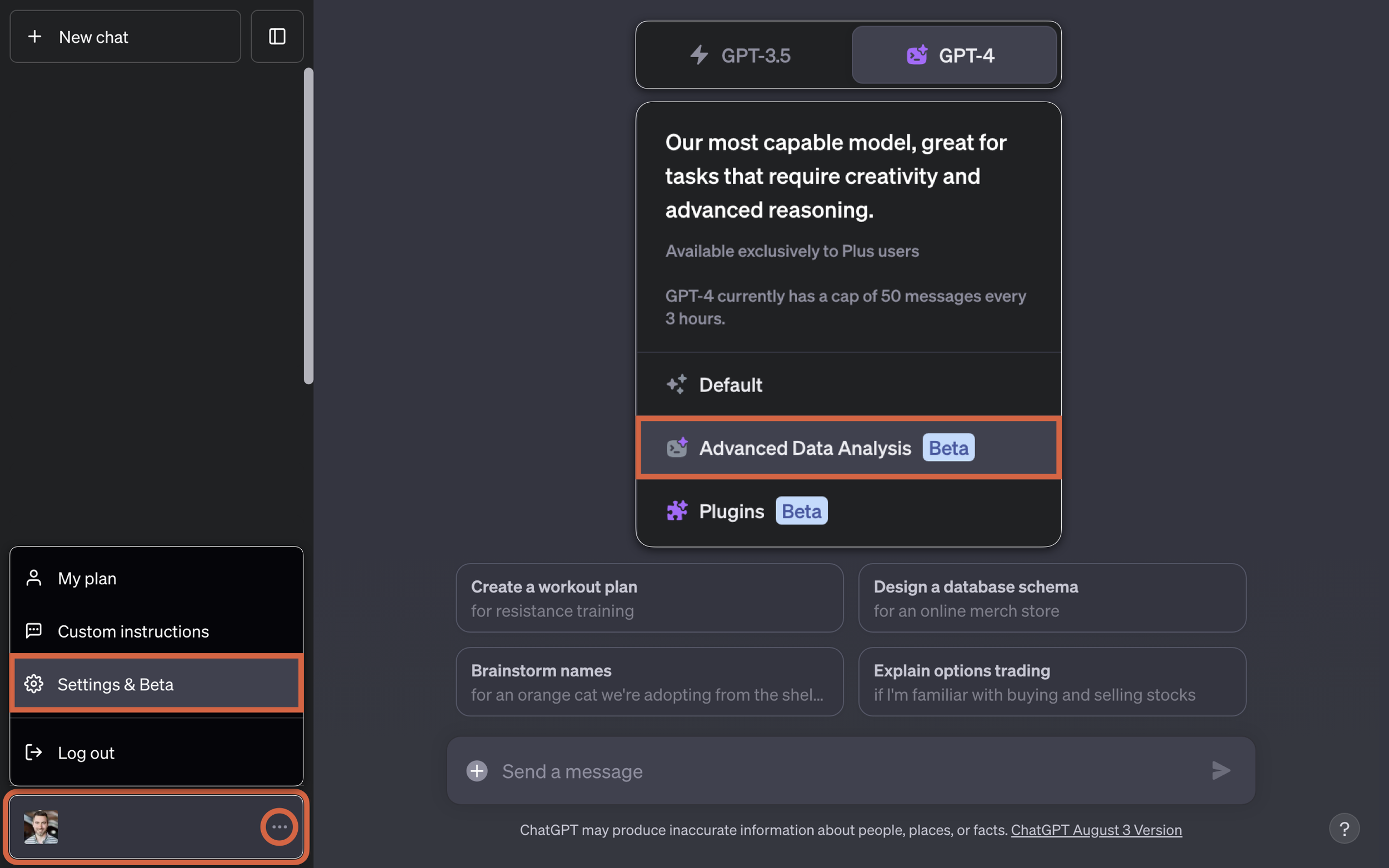Click the sidebar toggle panel icon

pyautogui.click(x=277, y=35)
